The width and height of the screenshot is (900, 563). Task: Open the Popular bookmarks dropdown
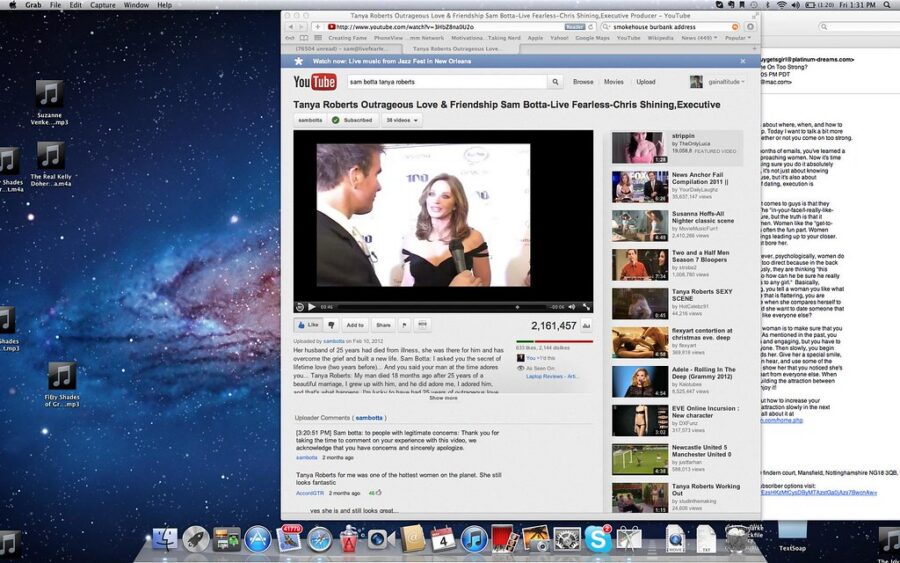tap(738, 38)
